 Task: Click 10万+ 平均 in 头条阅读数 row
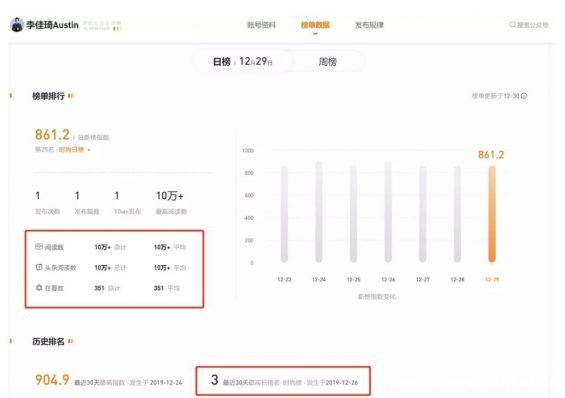pyautogui.click(x=170, y=268)
